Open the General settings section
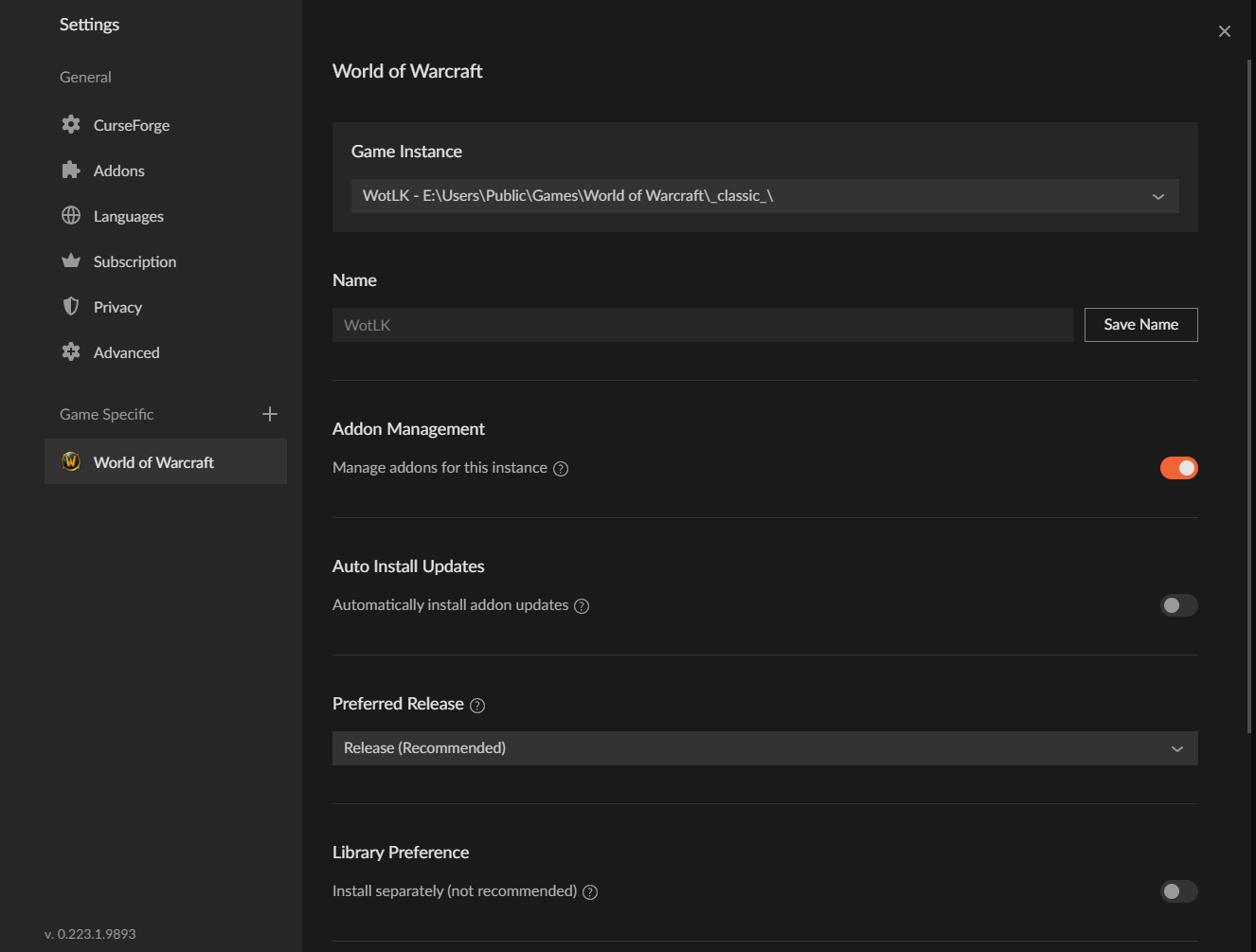The height and width of the screenshot is (952, 1256). pyautogui.click(x=85, y=77)
